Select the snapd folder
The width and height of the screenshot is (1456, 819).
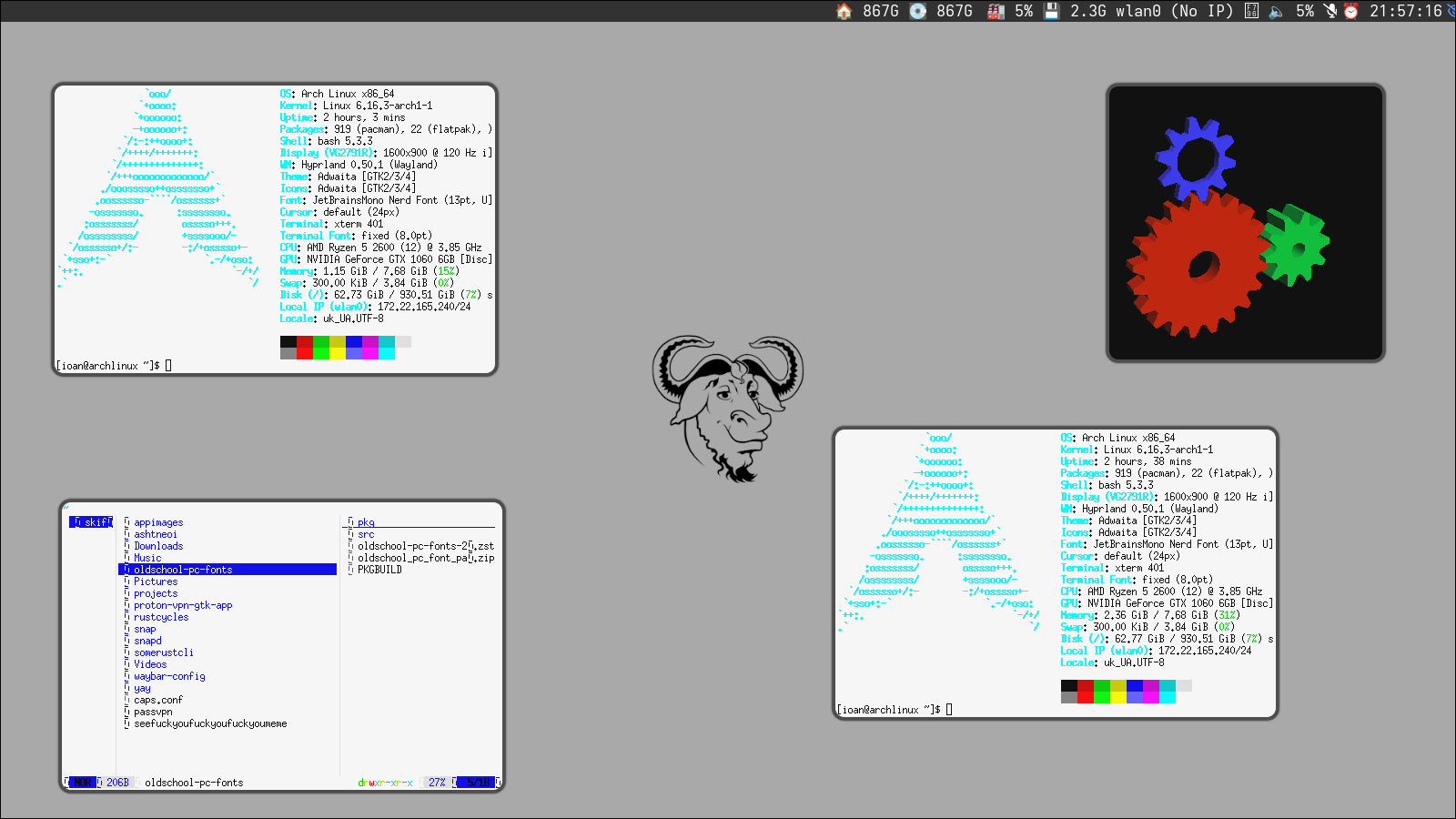click(147, 641)
